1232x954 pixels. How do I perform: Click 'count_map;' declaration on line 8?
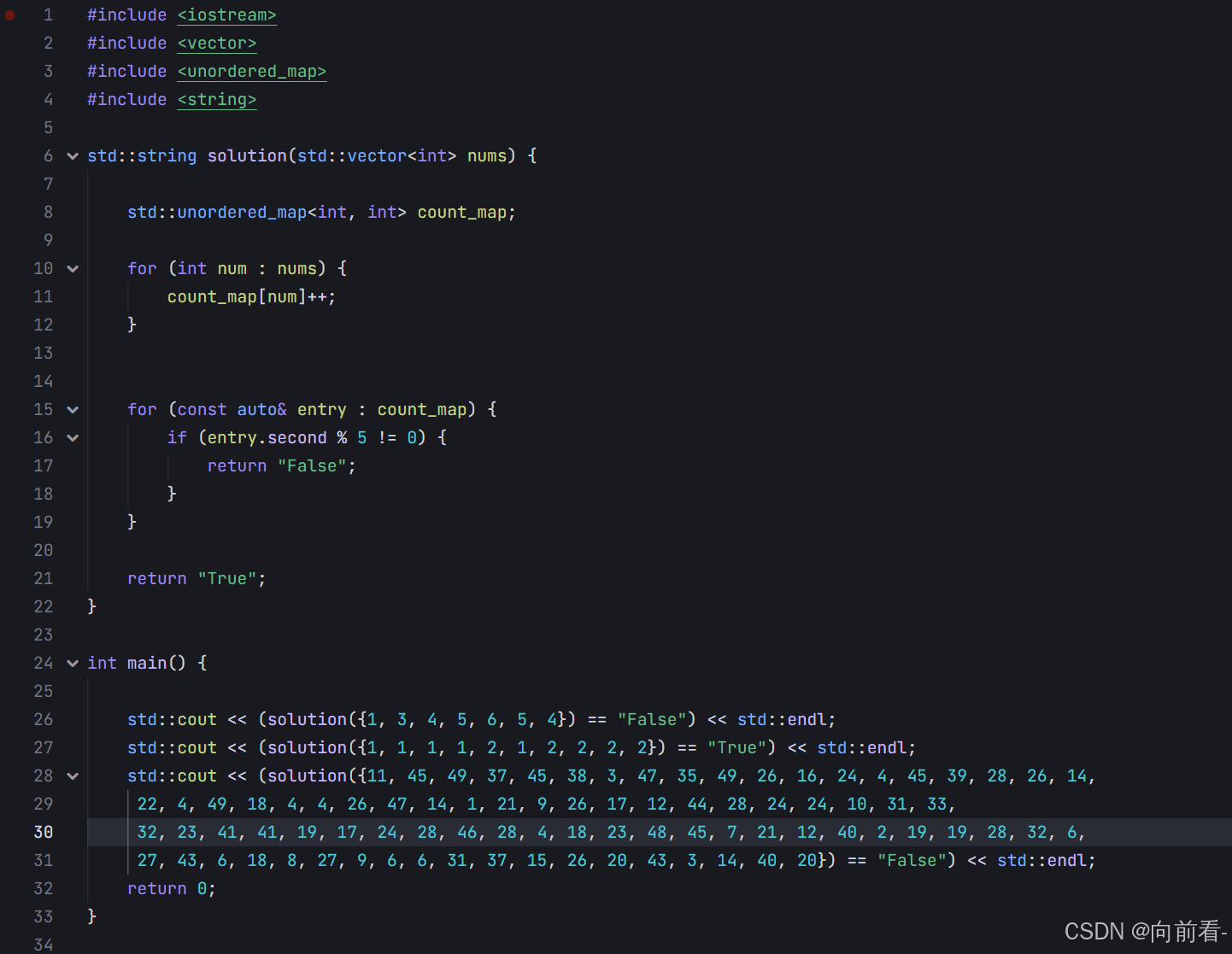coord(466,213)
